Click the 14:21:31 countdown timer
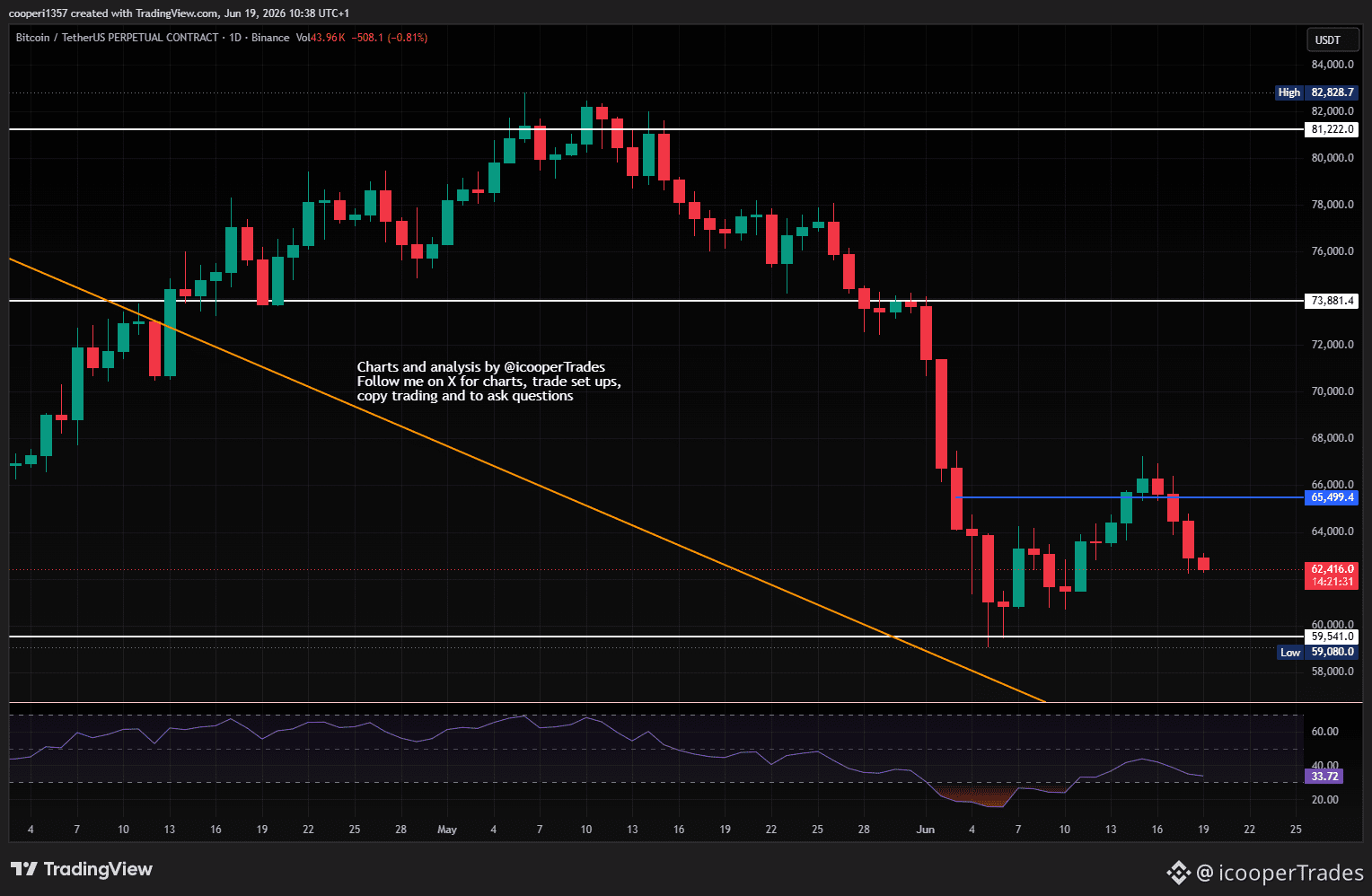The width and height of the screenshot is (1372, 896). tap(1332, 582)
